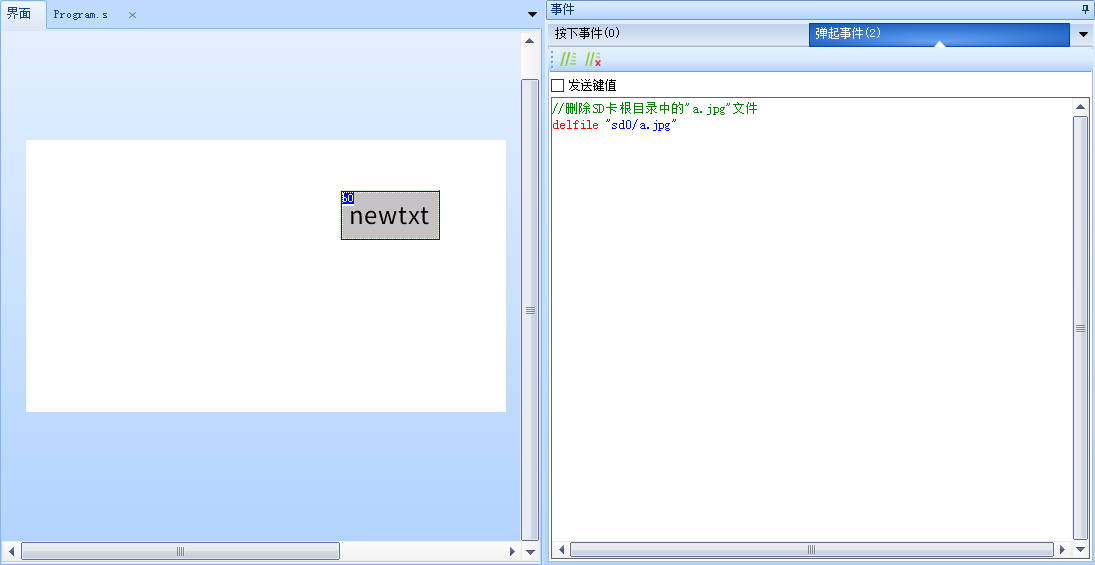Open the 界面 design tab
Viewport: 1095px width, 565px height.
19,14
